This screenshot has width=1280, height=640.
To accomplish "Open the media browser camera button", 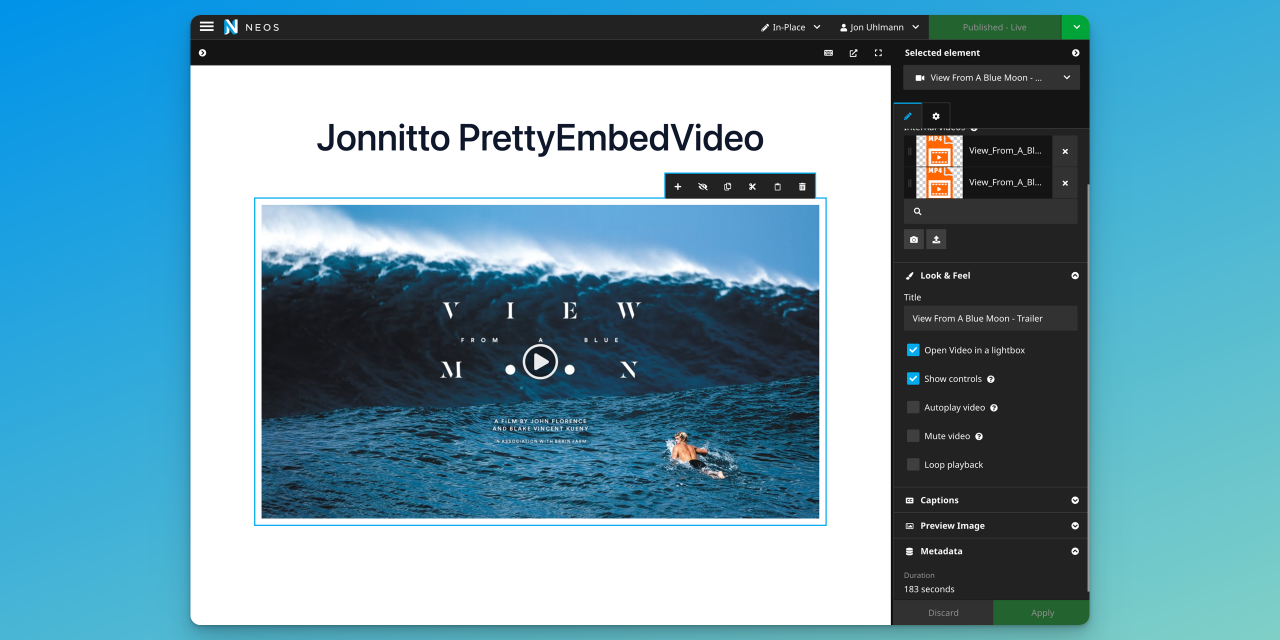I will tap(914, 239).
